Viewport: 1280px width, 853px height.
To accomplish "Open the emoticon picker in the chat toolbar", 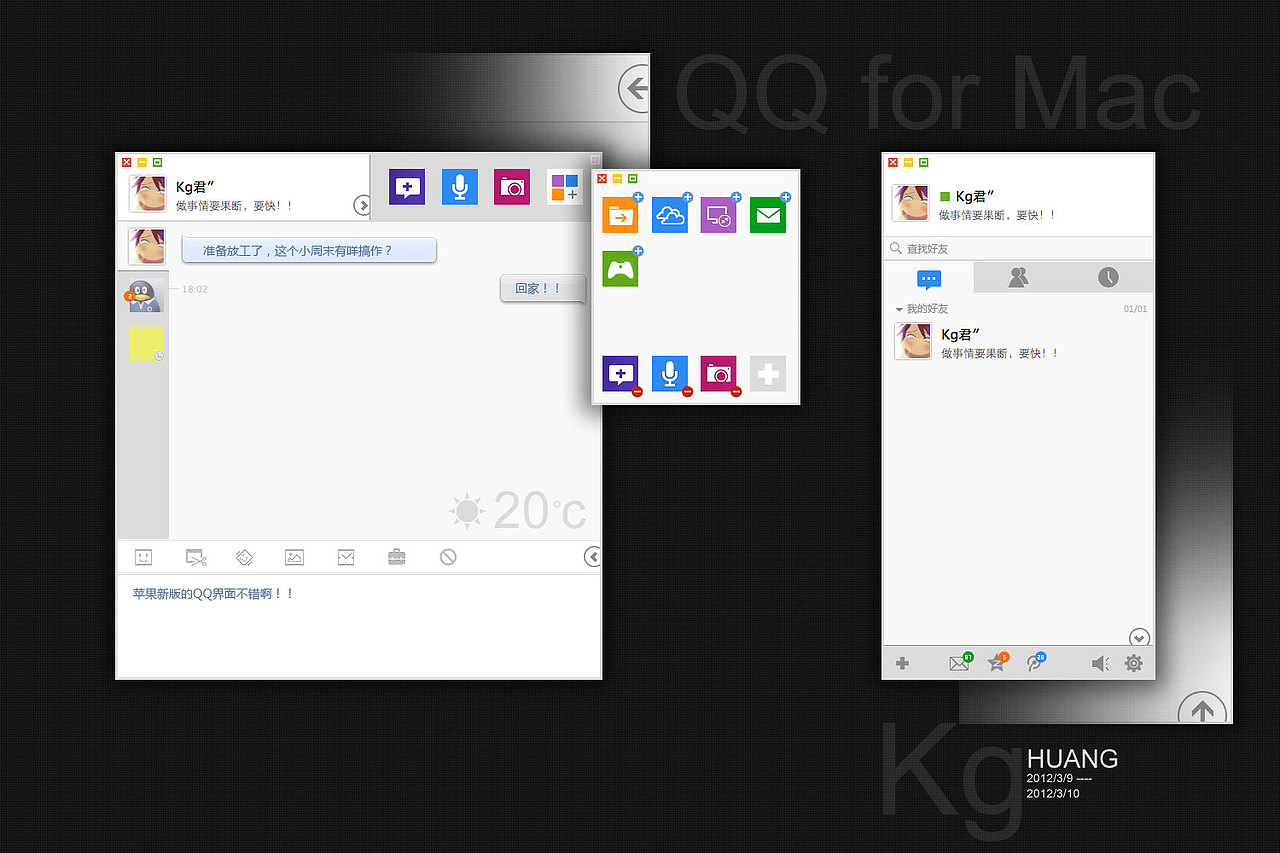I will click(143, 557).
